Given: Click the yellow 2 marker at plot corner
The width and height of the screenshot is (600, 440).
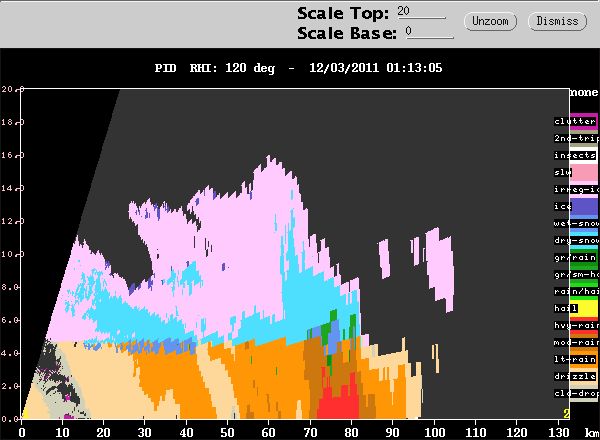Looking at the screenshot, I should (x=566, y=414).
